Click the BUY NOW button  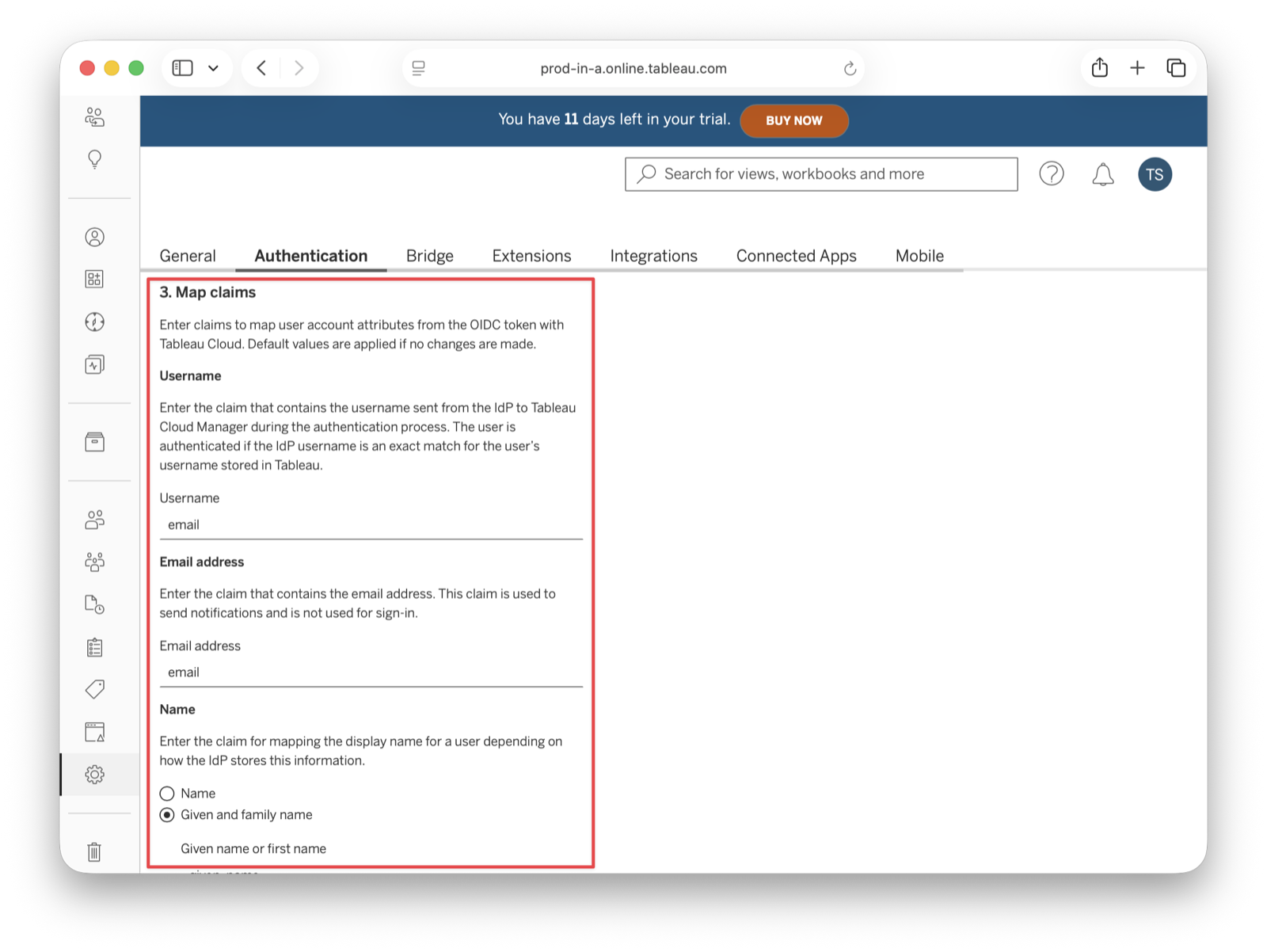794,120
